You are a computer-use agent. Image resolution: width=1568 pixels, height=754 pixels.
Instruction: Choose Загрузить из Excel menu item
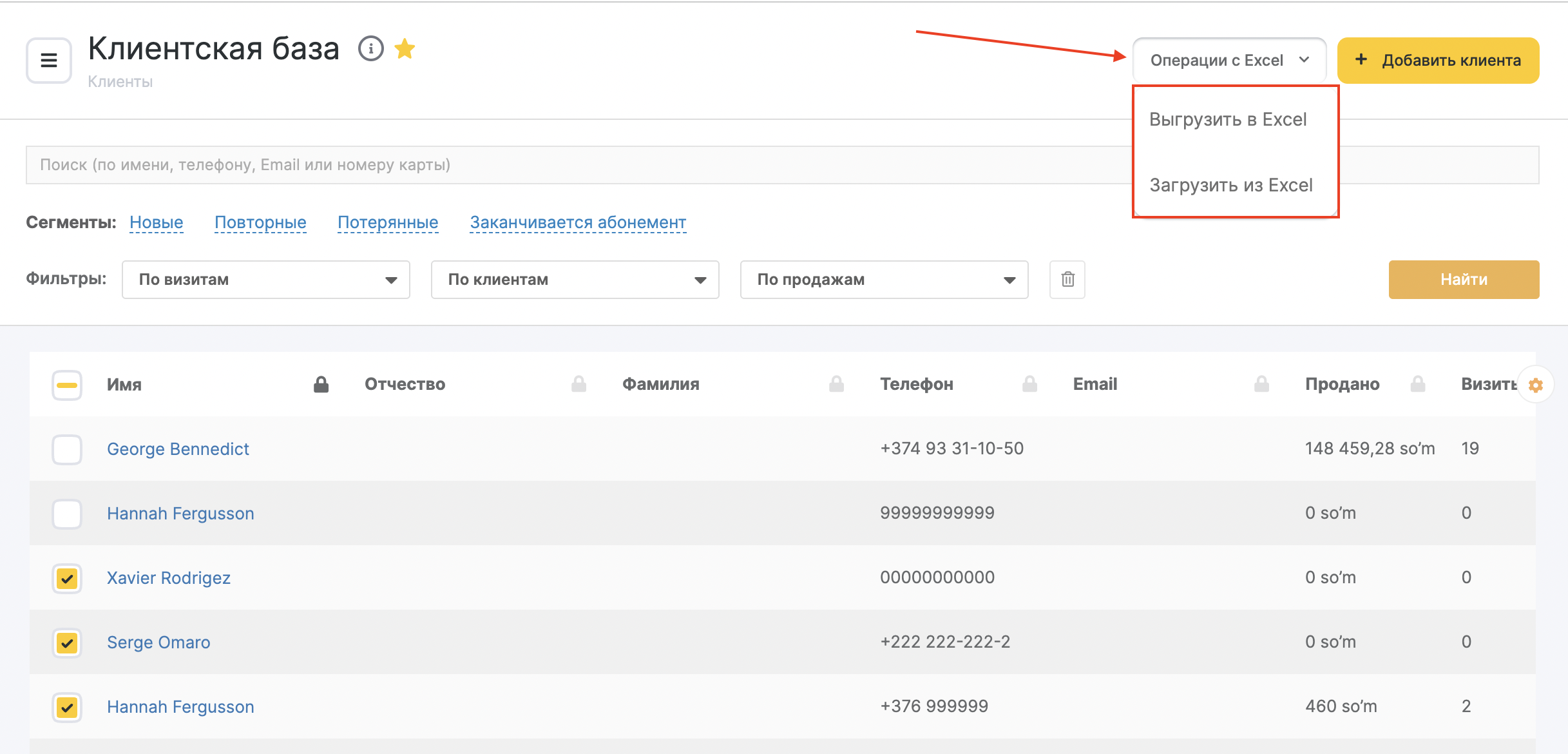point(1230,186)
